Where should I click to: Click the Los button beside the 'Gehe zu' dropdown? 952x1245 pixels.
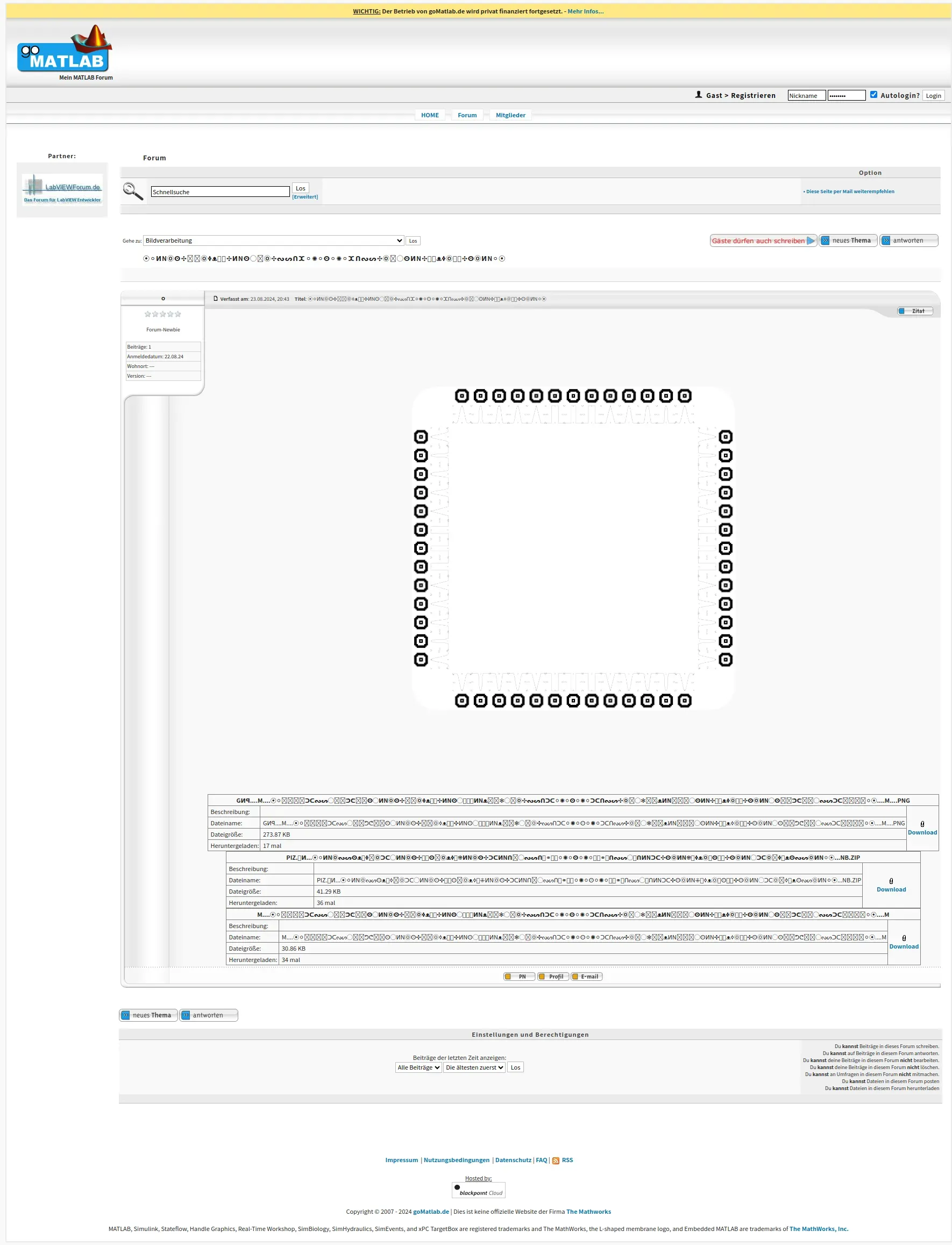pyautogui.click(x=413, y=240)
